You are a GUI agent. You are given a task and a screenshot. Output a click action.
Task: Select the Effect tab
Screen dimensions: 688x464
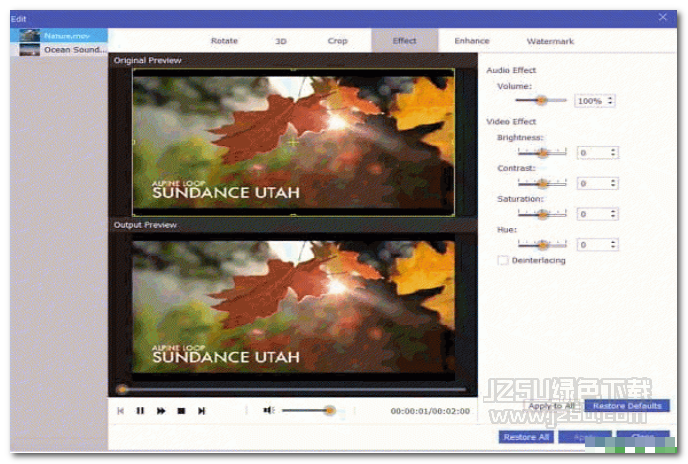405,41
